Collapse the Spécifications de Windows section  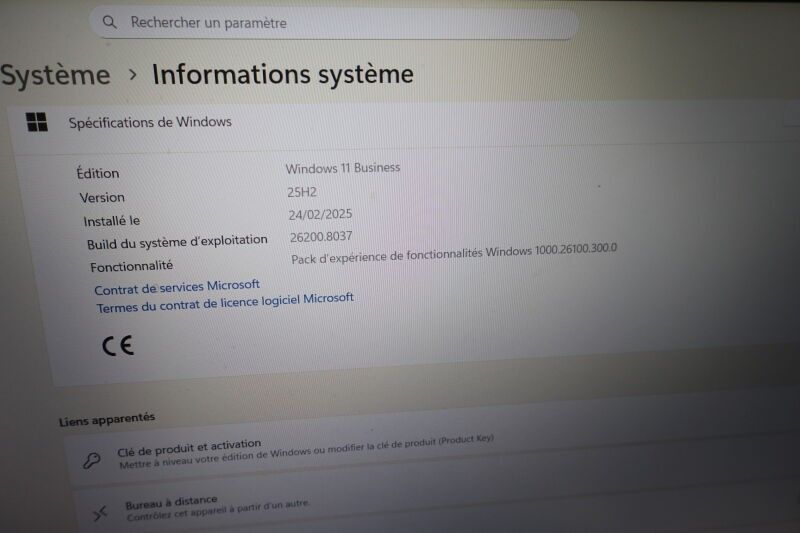[403, 124]
